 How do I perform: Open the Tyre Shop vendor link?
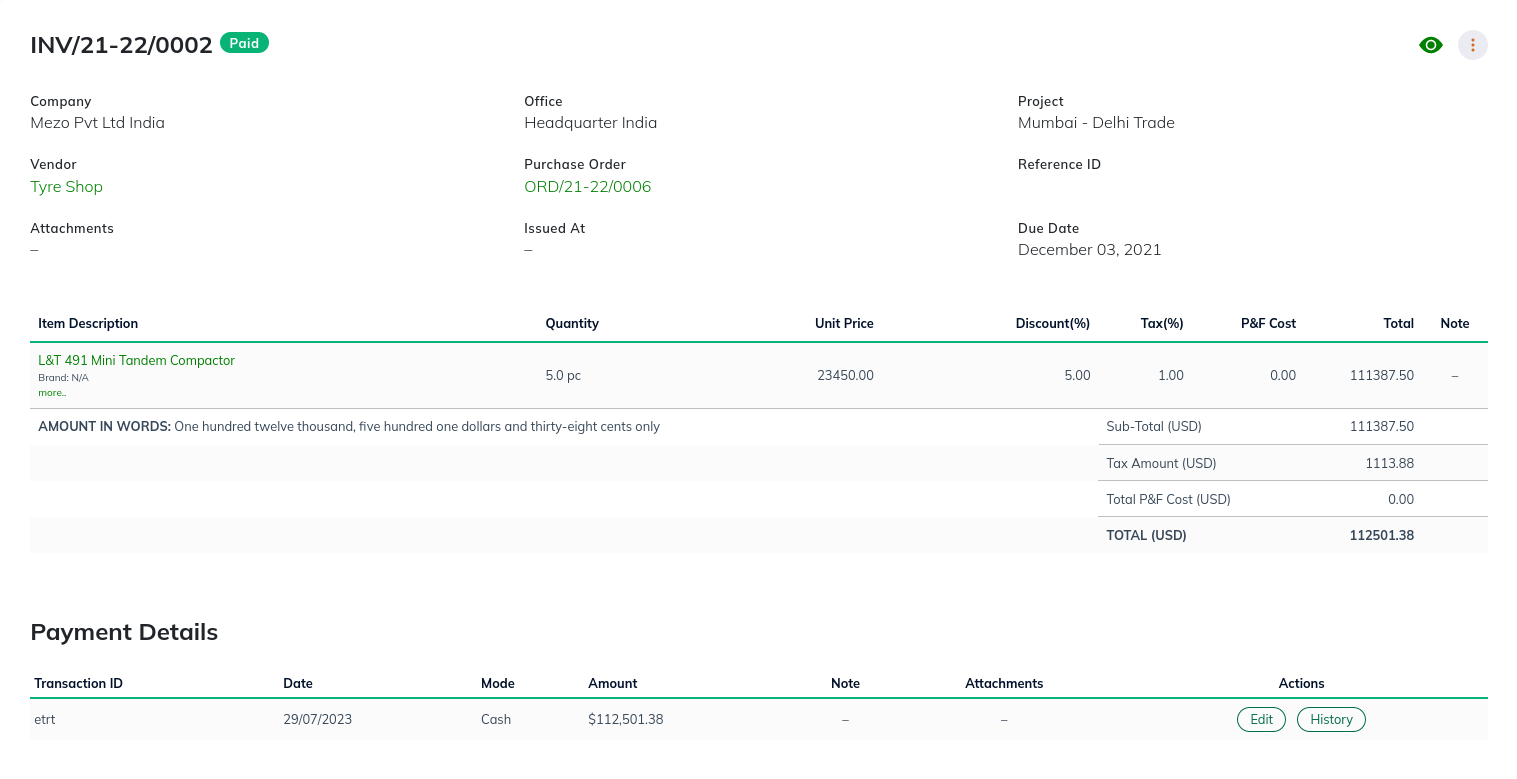point(66,187)
